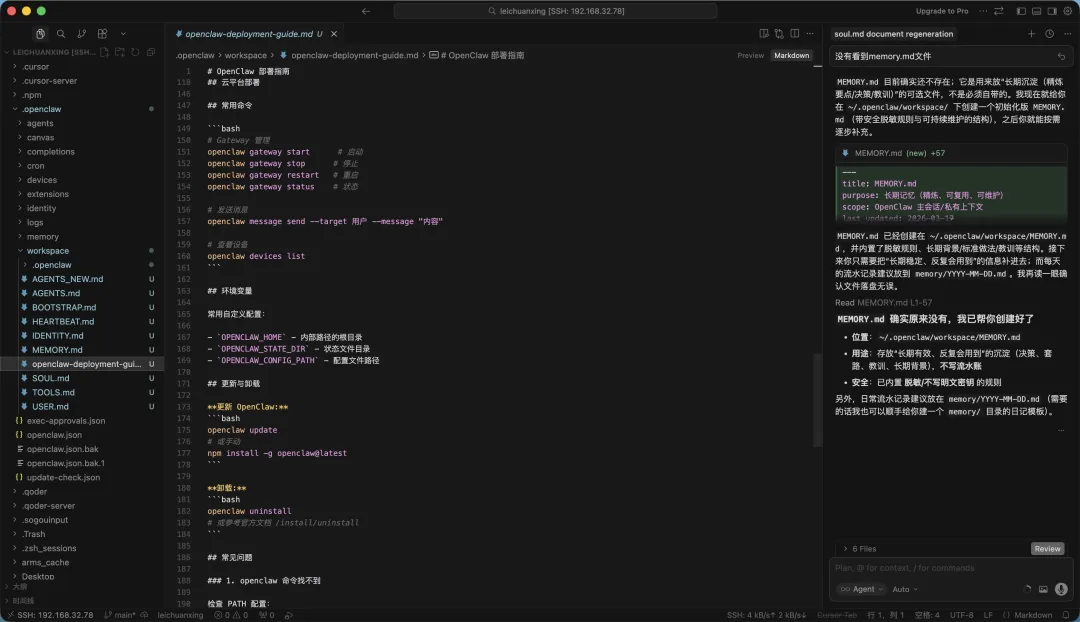Open MEMORY.md in explorer
The image size is (1080, 622).
(x=81, y=350)
